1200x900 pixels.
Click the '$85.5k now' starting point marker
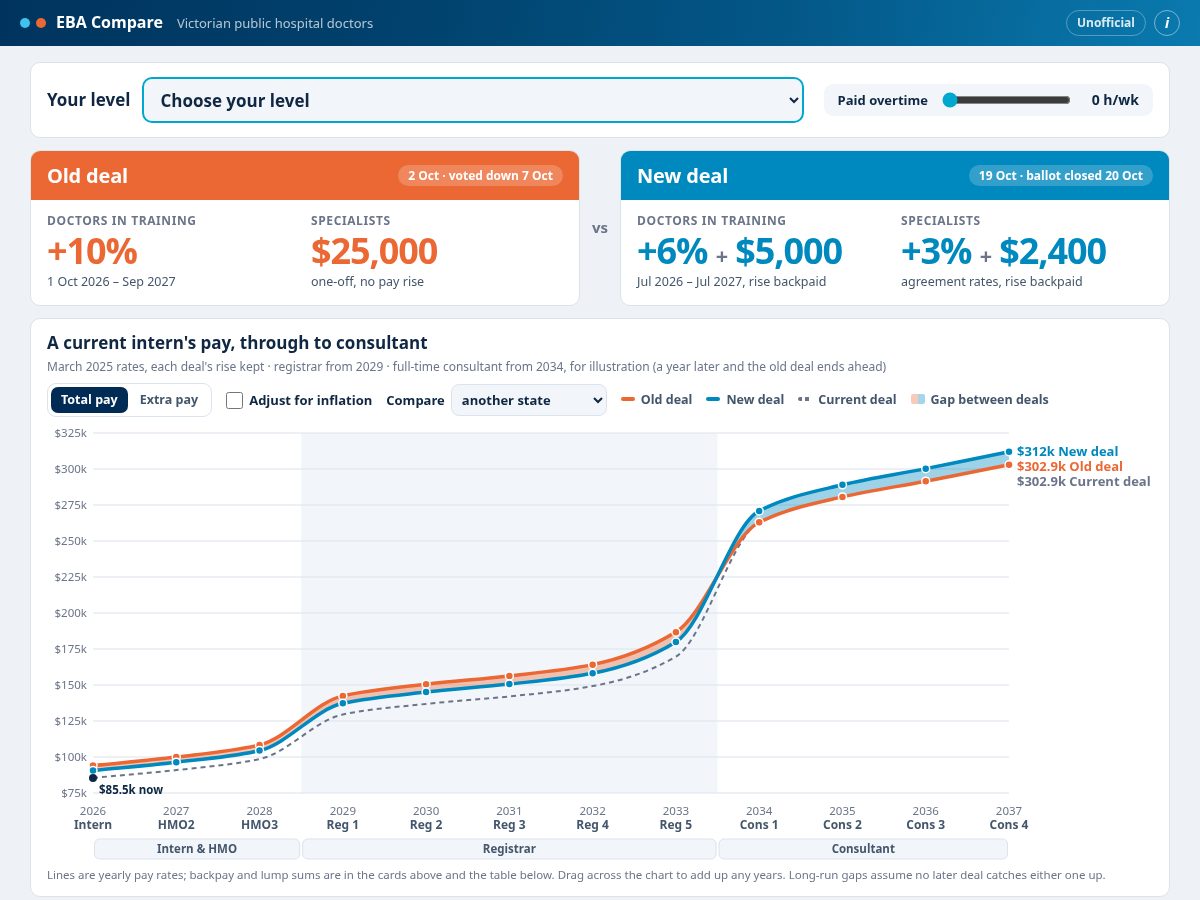(93, 777)
